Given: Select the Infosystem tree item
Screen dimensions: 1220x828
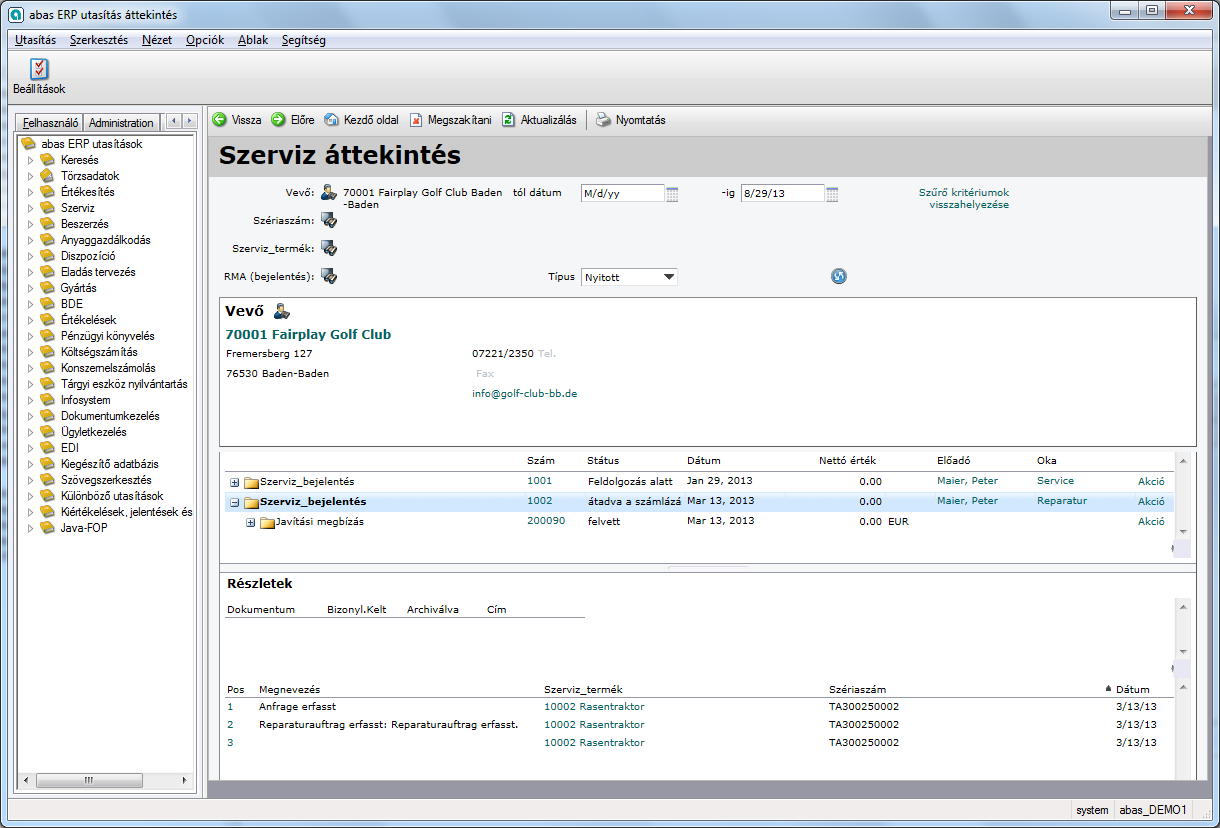Looking at the screenshot, I should click(x=86, y=400).
